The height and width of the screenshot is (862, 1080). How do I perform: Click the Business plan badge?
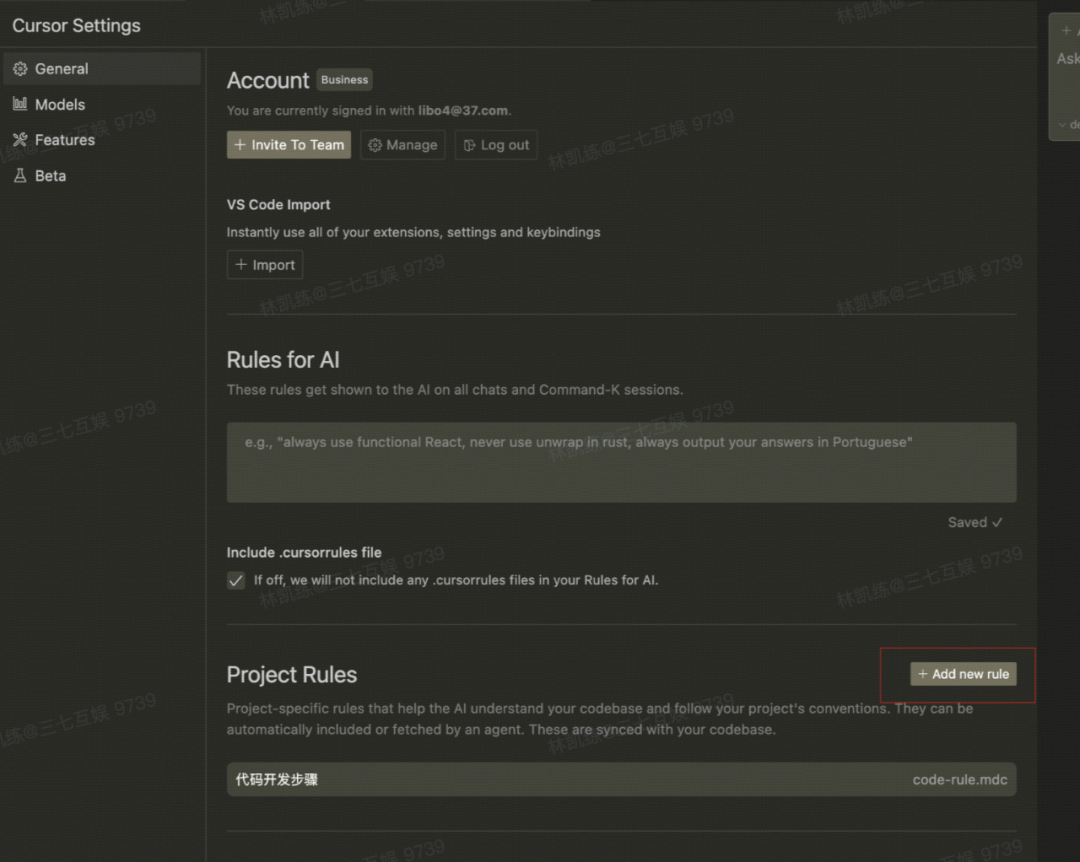click(344, 80)
